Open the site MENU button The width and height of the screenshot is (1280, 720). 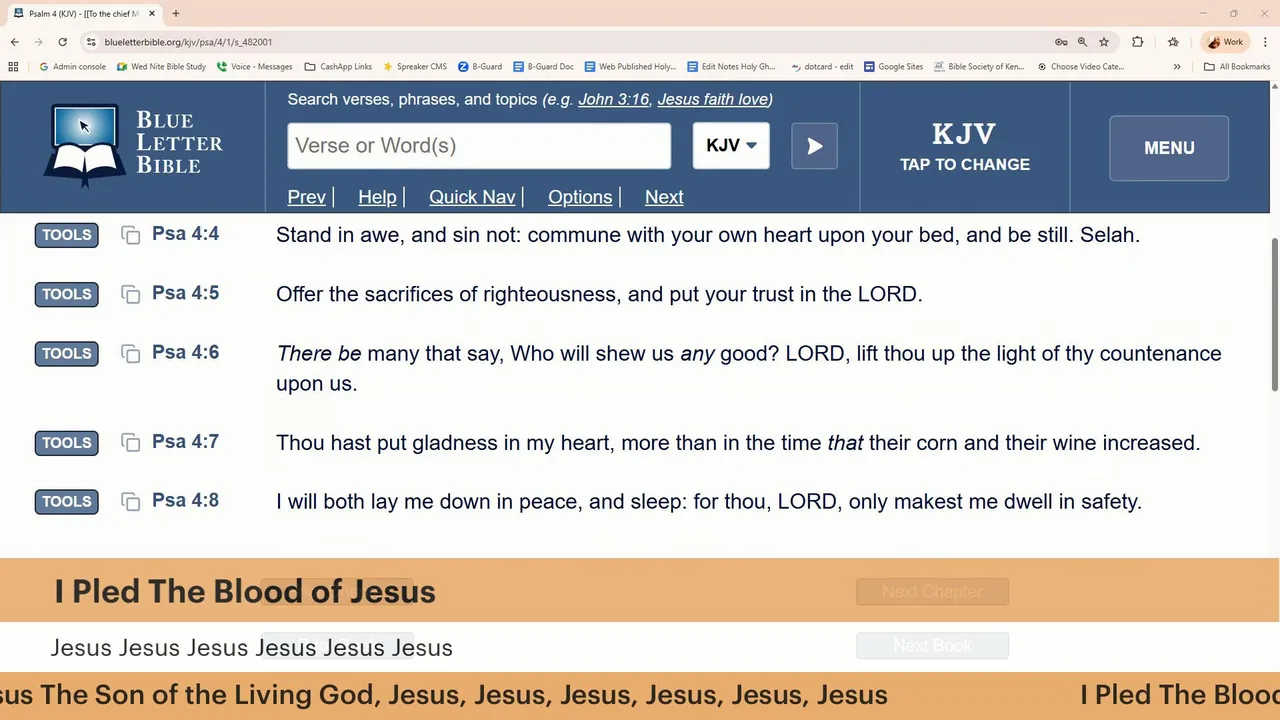coord(1169,148)
